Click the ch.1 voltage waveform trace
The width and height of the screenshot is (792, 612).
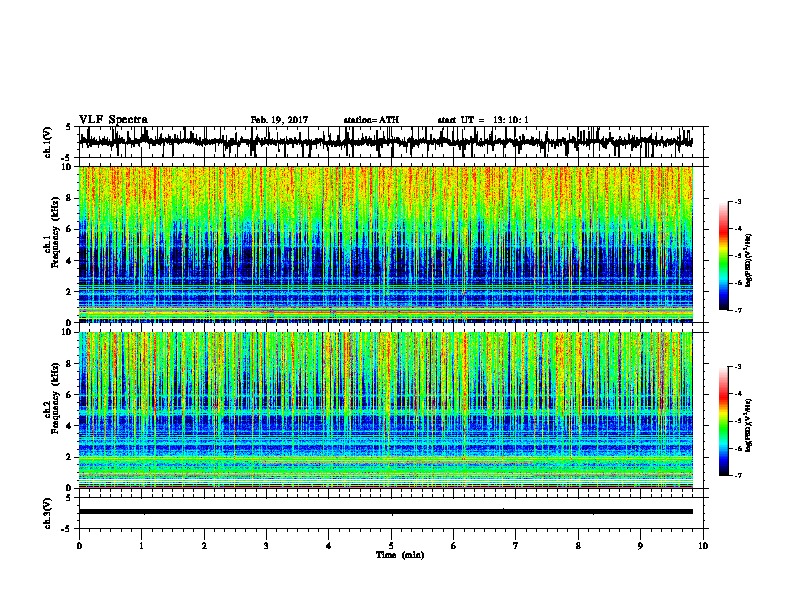[385, 142]
